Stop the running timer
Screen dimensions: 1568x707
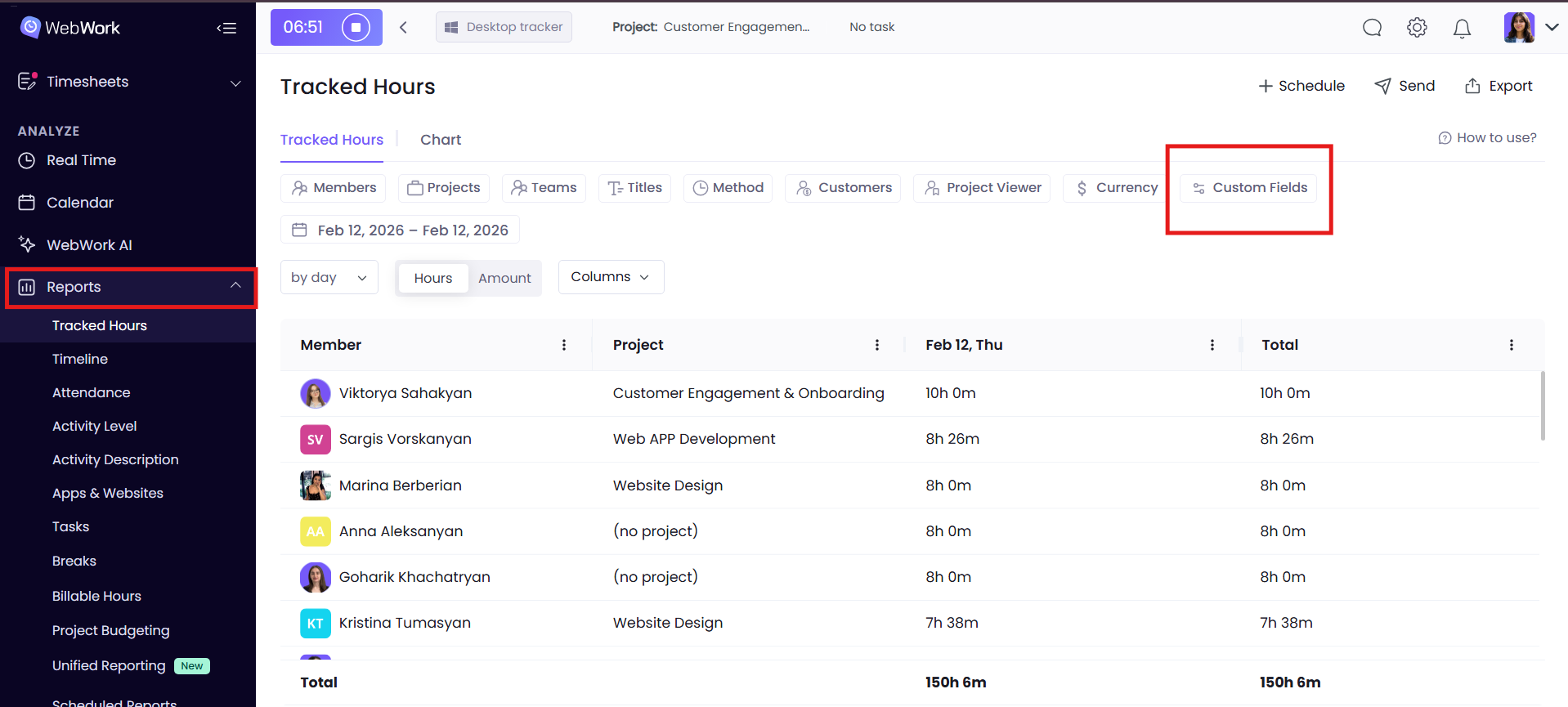click(x=356, y=27)
